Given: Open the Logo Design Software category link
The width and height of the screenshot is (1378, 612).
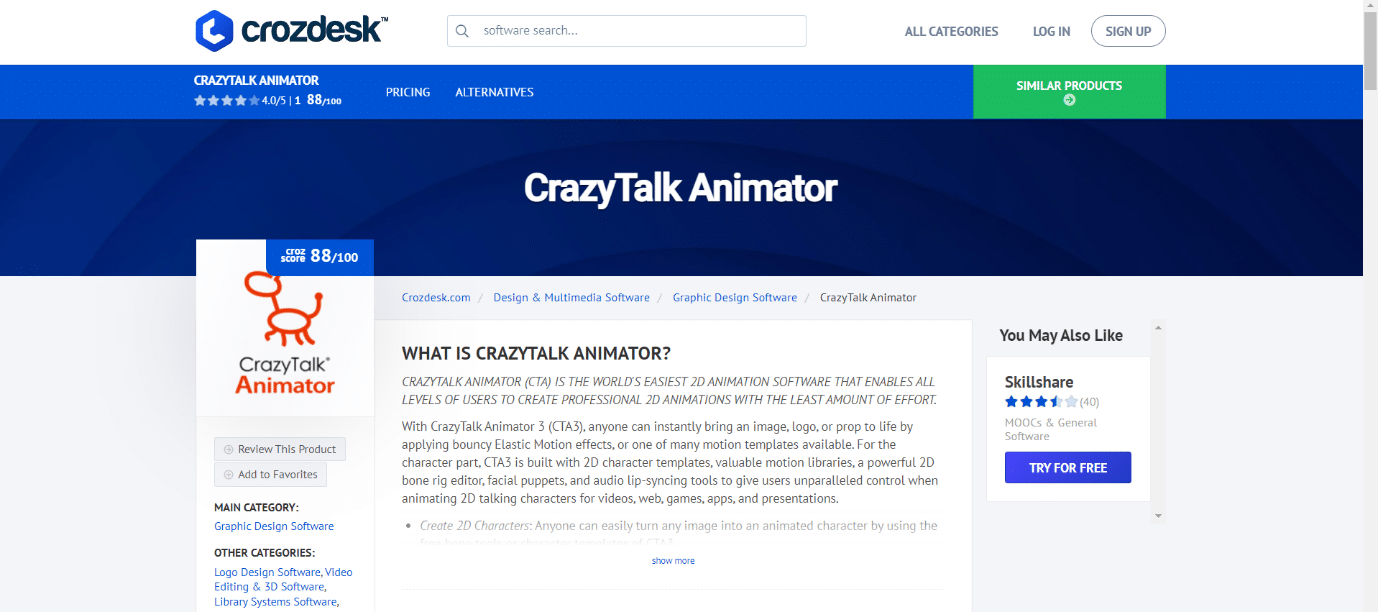Looking at the screenshot, I should pos(268,572).
